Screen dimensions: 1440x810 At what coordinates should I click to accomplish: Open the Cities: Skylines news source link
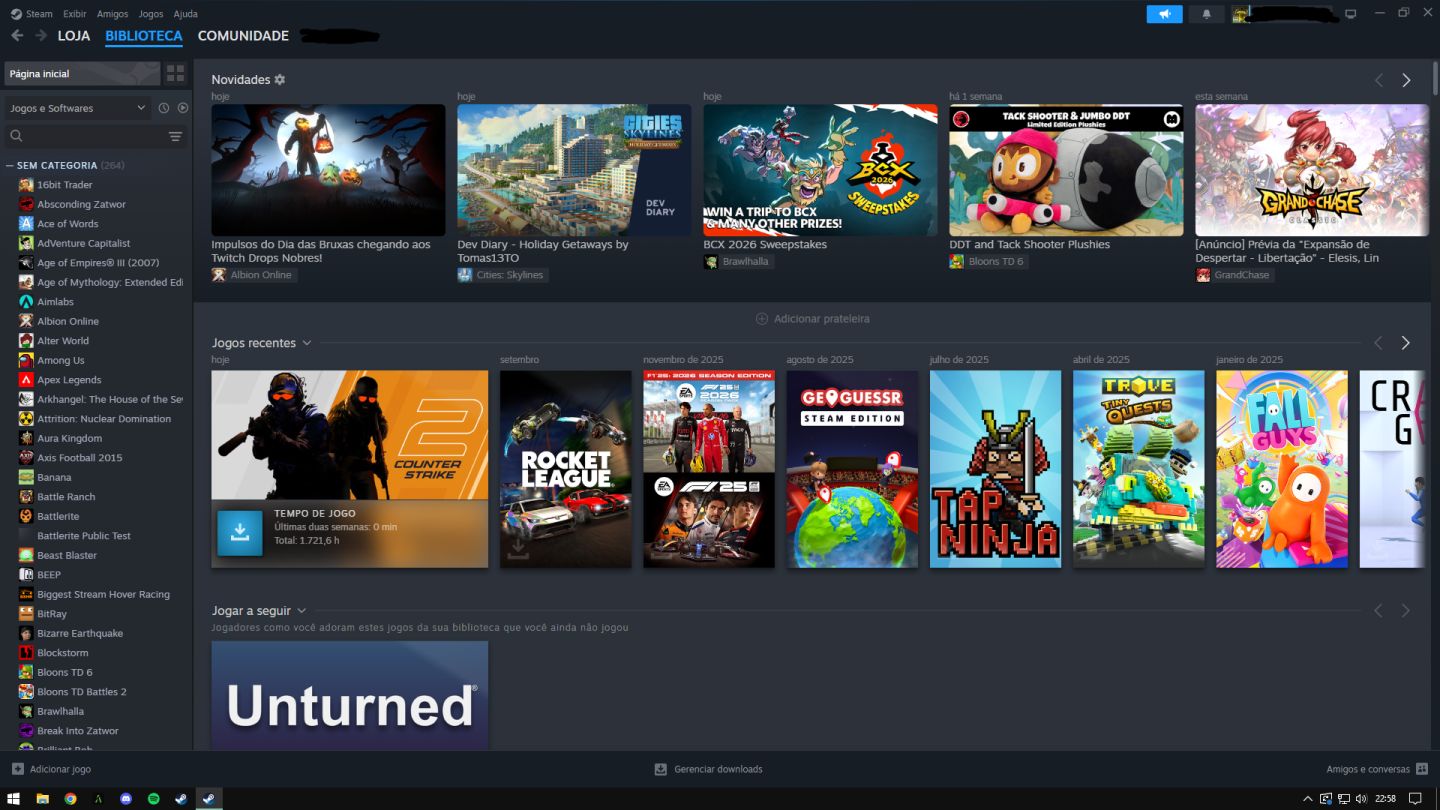tap(502, 275)
